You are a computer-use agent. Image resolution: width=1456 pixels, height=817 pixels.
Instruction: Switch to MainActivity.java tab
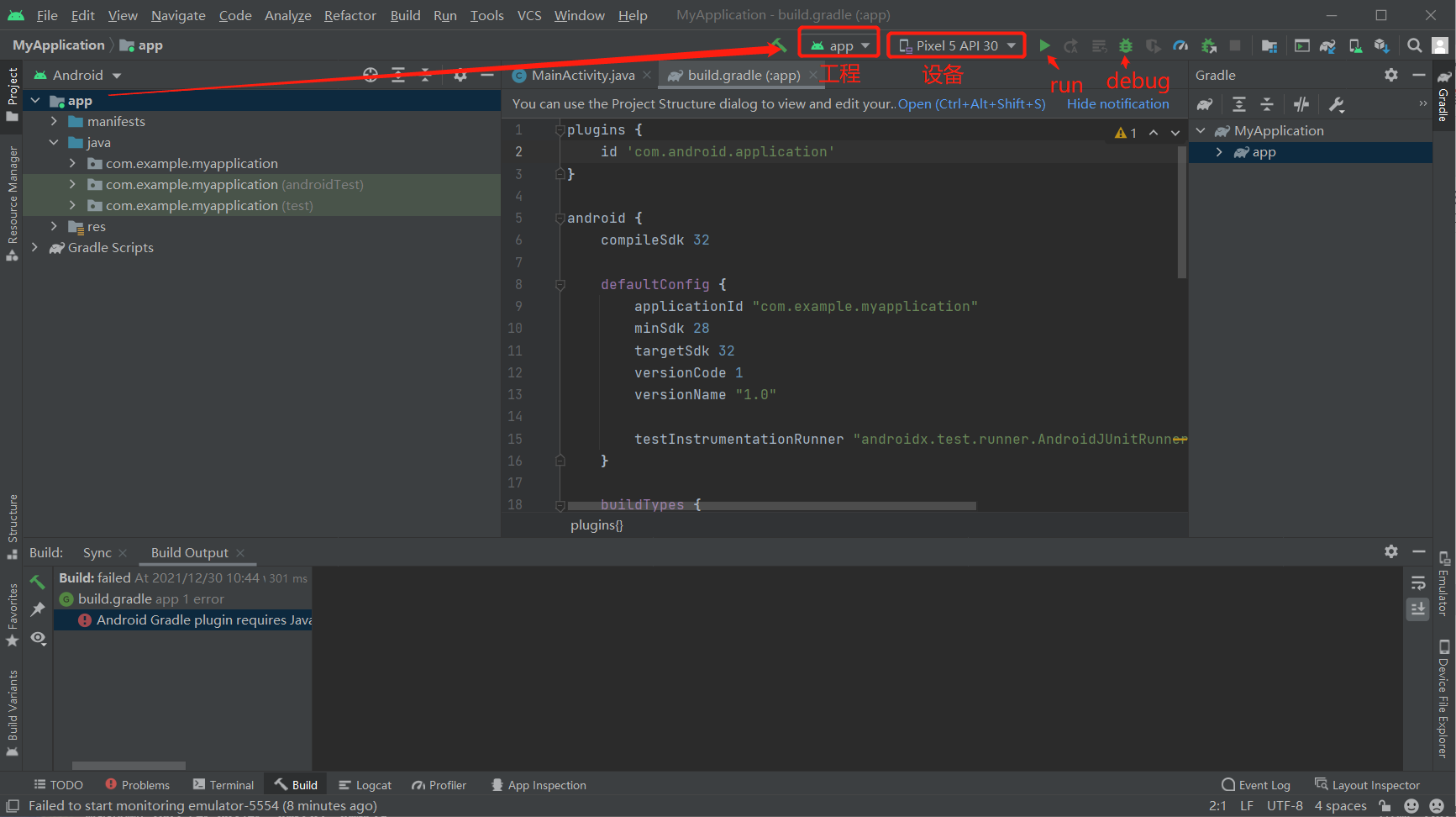tap(582, 75)
